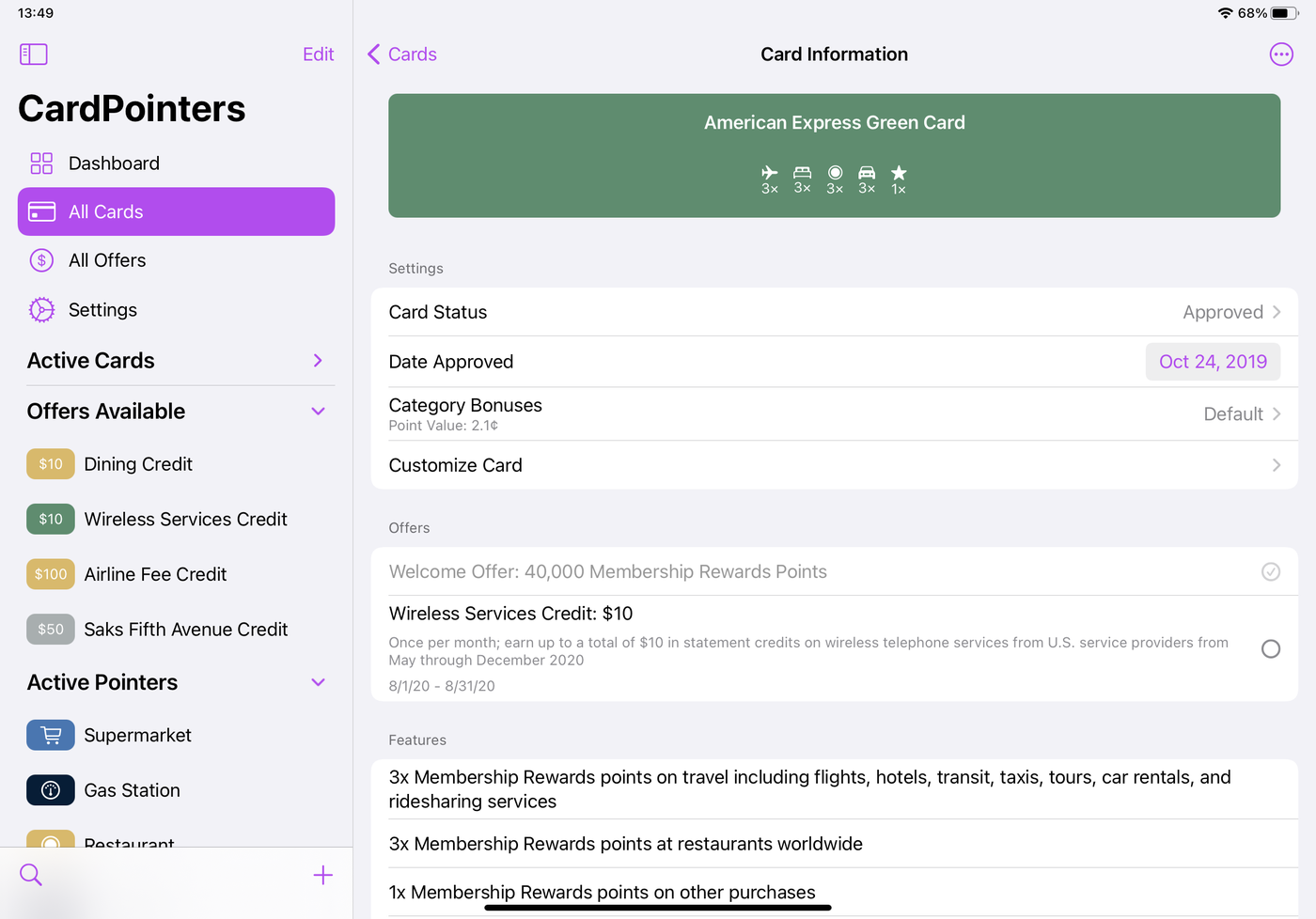Click the battery status indicator

[x=1285, y=13]
